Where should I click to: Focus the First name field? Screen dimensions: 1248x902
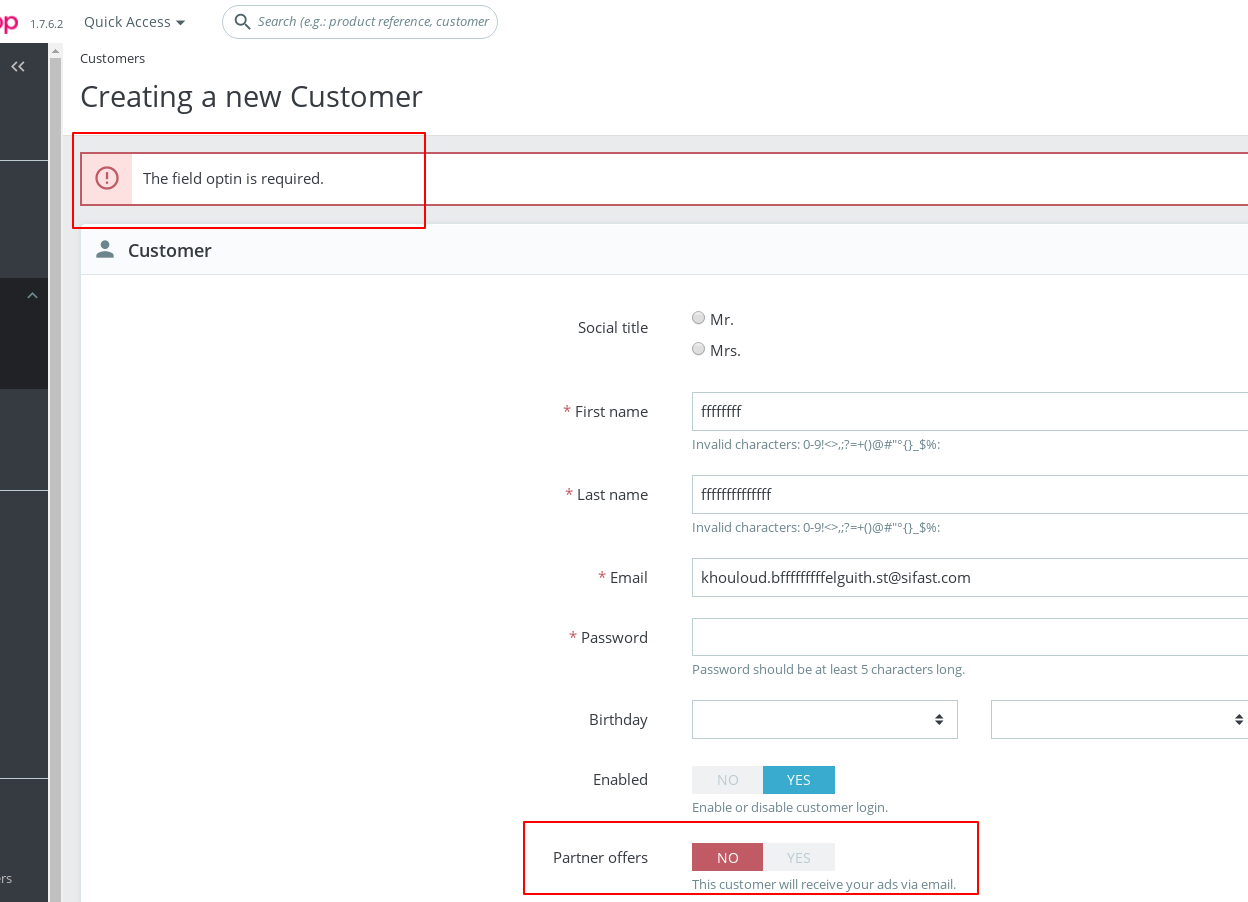pos(970,411)
